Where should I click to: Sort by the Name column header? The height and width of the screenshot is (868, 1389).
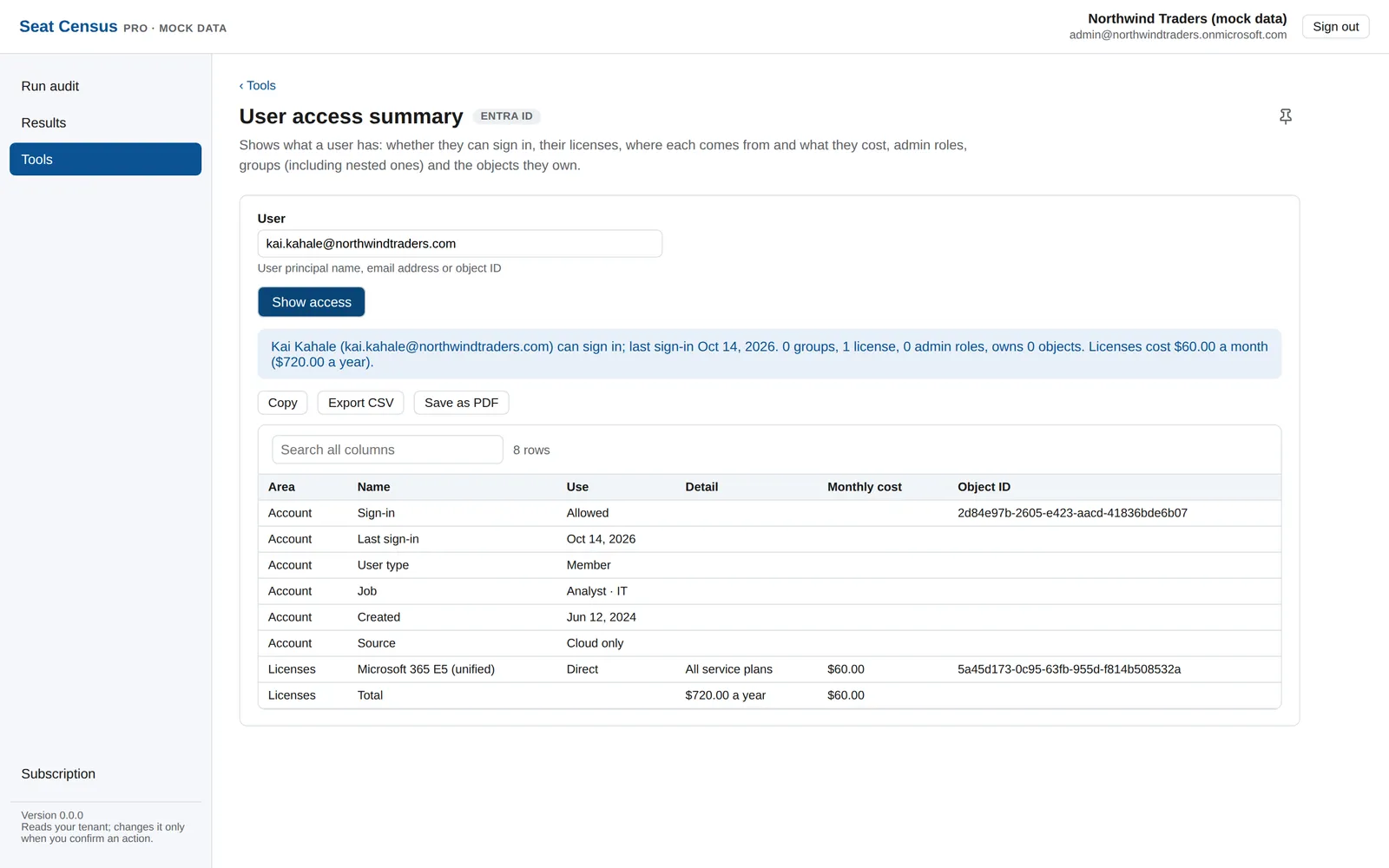point(373,487)
